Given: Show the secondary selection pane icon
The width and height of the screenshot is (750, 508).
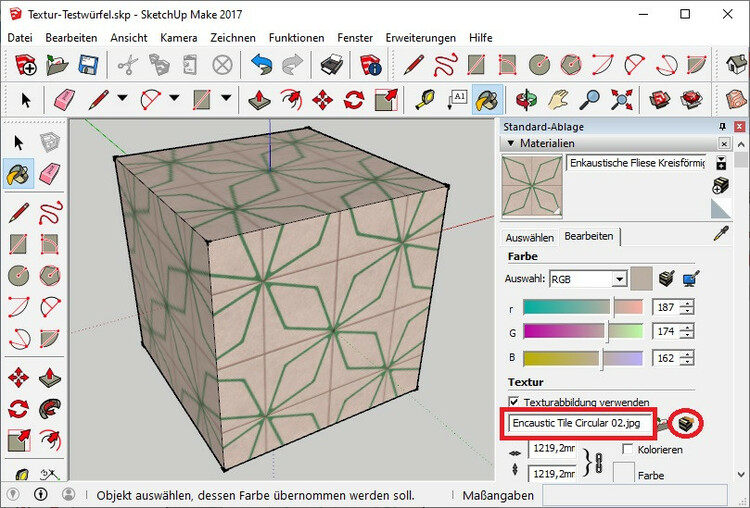Looking at the screenshot, I should pyautogui.click(x=721, y=163).
